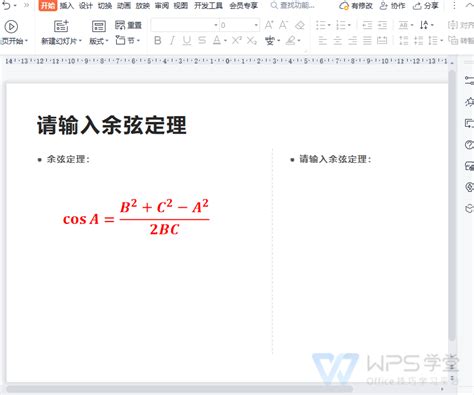Viewport: 474px width, 395px height.
Task: Apply superscript formatting icon
Action: [237, 41]
